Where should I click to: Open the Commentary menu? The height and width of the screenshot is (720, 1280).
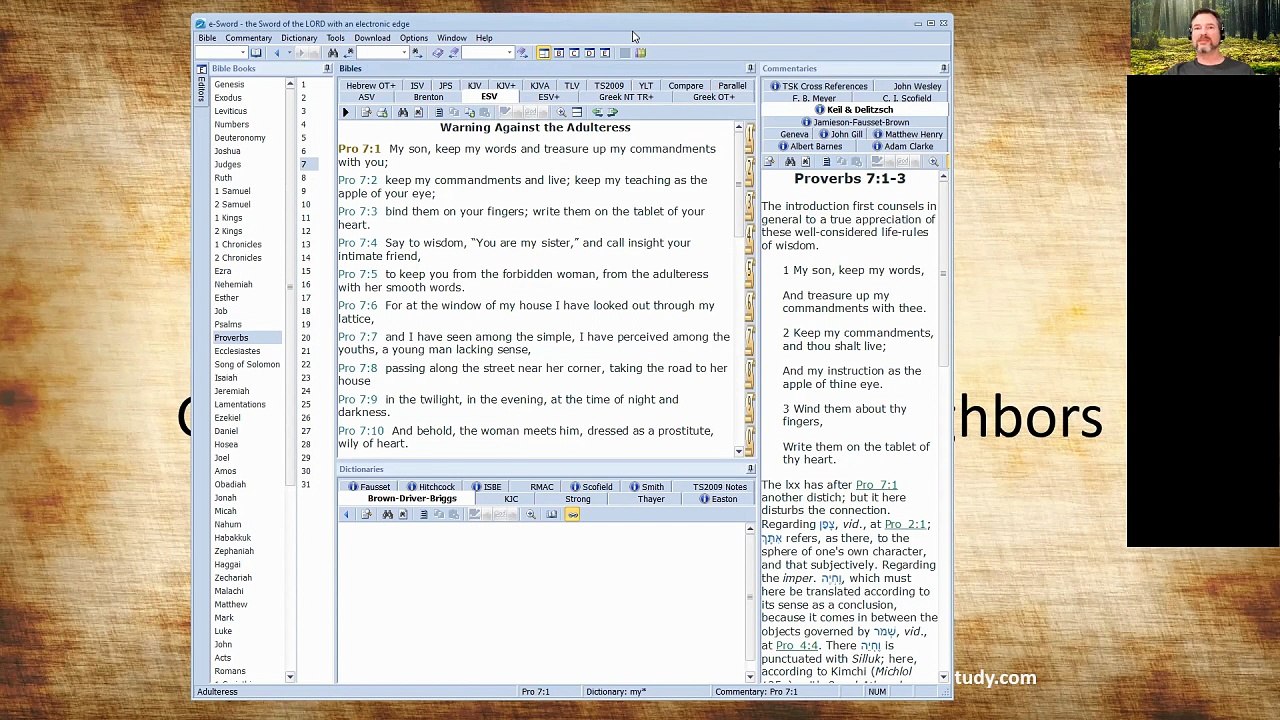(248, 38)
